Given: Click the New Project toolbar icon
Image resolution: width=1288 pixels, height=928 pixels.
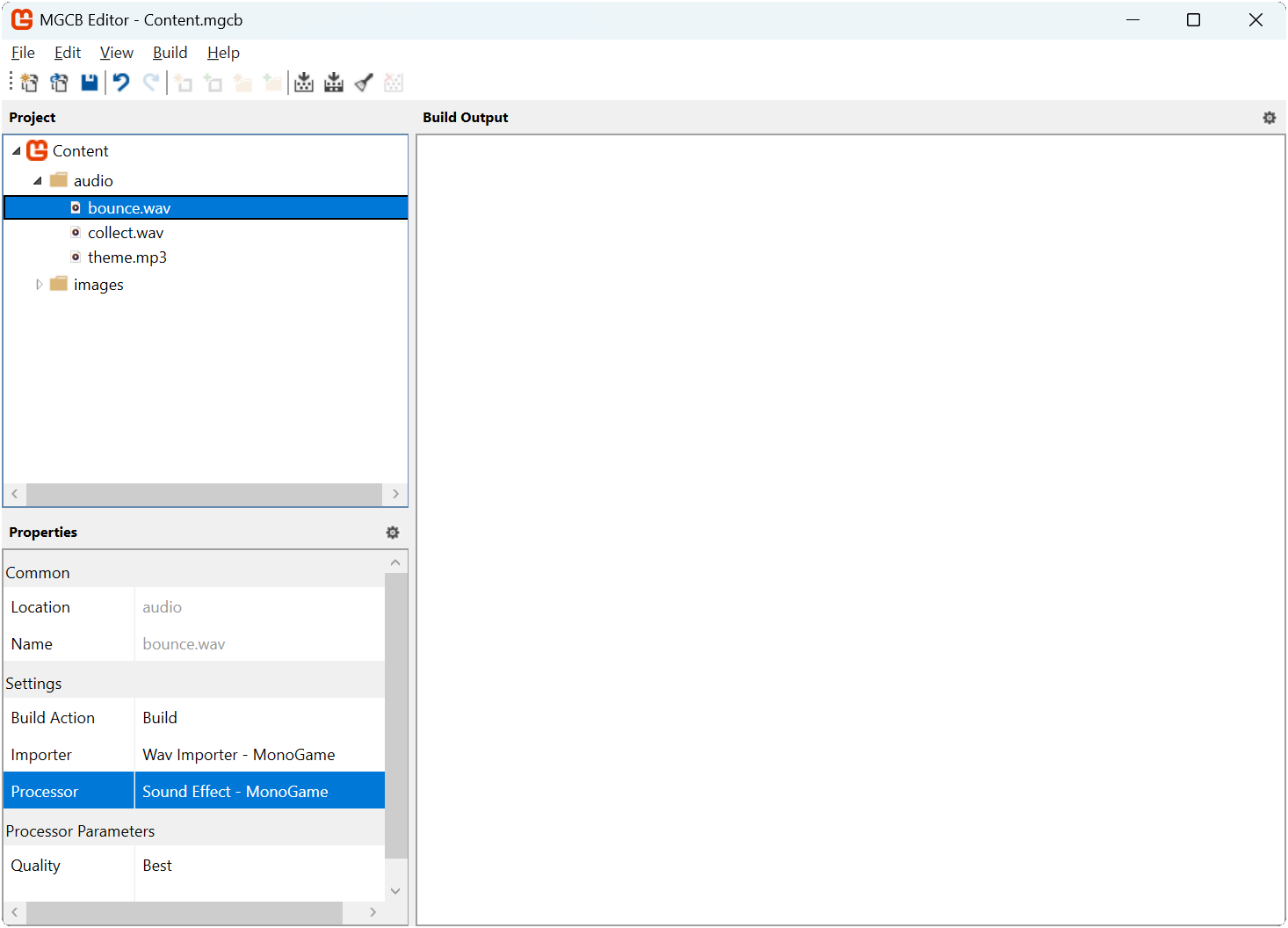Looking at the screenshot, I should [x=29, y=83].
